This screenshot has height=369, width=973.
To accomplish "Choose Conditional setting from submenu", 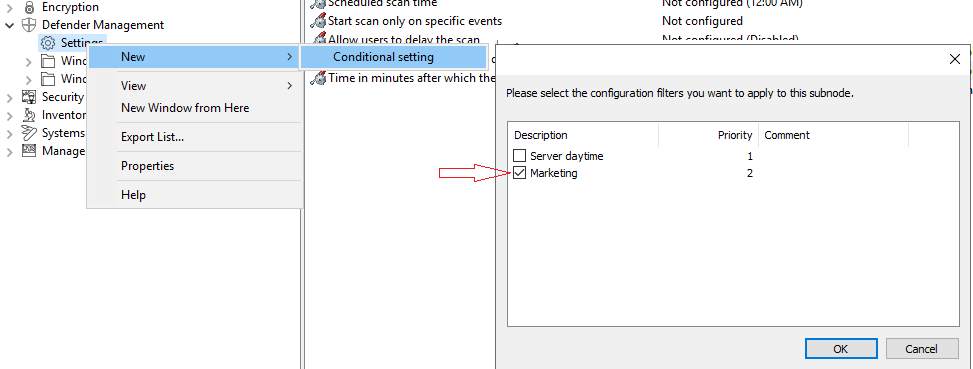I will pos(393,57).
